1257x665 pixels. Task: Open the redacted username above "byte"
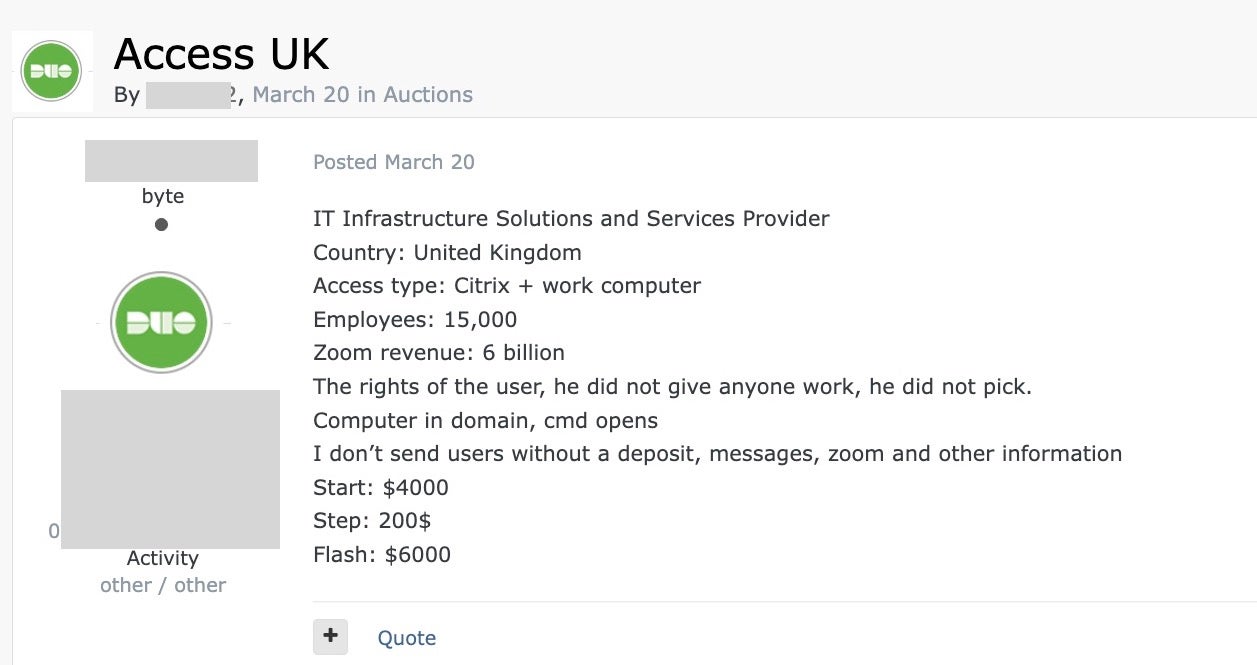click(171, 161)
